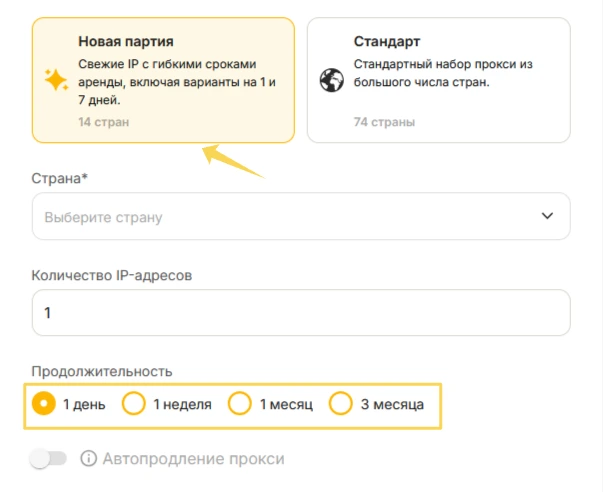Select the 'Новая партия' proxy card

[163, 80]
